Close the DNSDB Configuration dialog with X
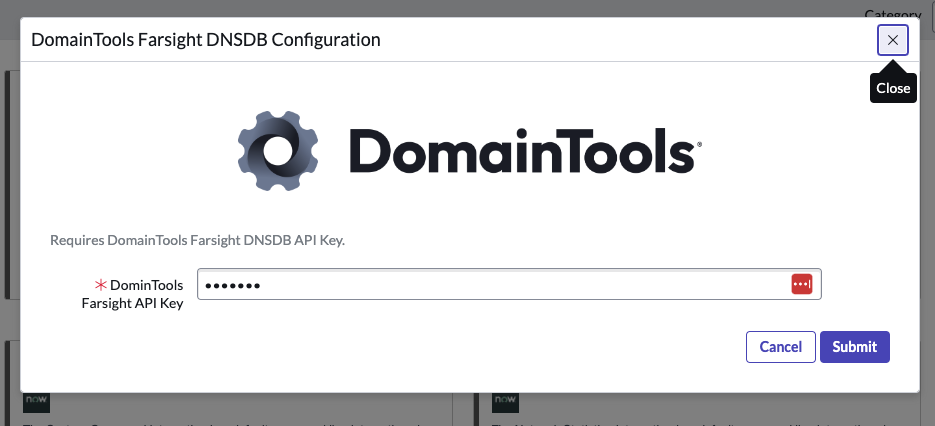This screenshot has width=935, height=426. coord(892,40)
